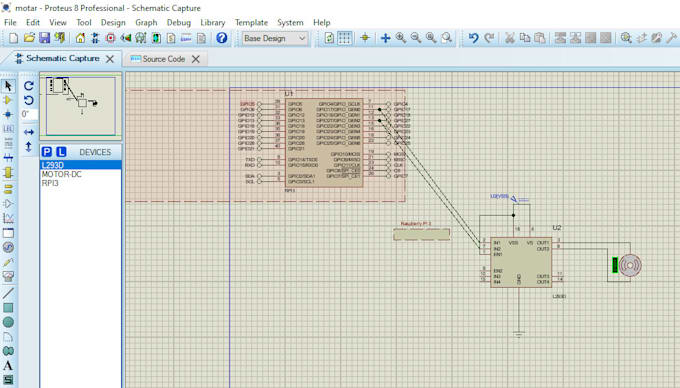The width and height of the screenshot is (680, 388).
Task: Toggle the grid display
Action: click(x=344, y=38)
